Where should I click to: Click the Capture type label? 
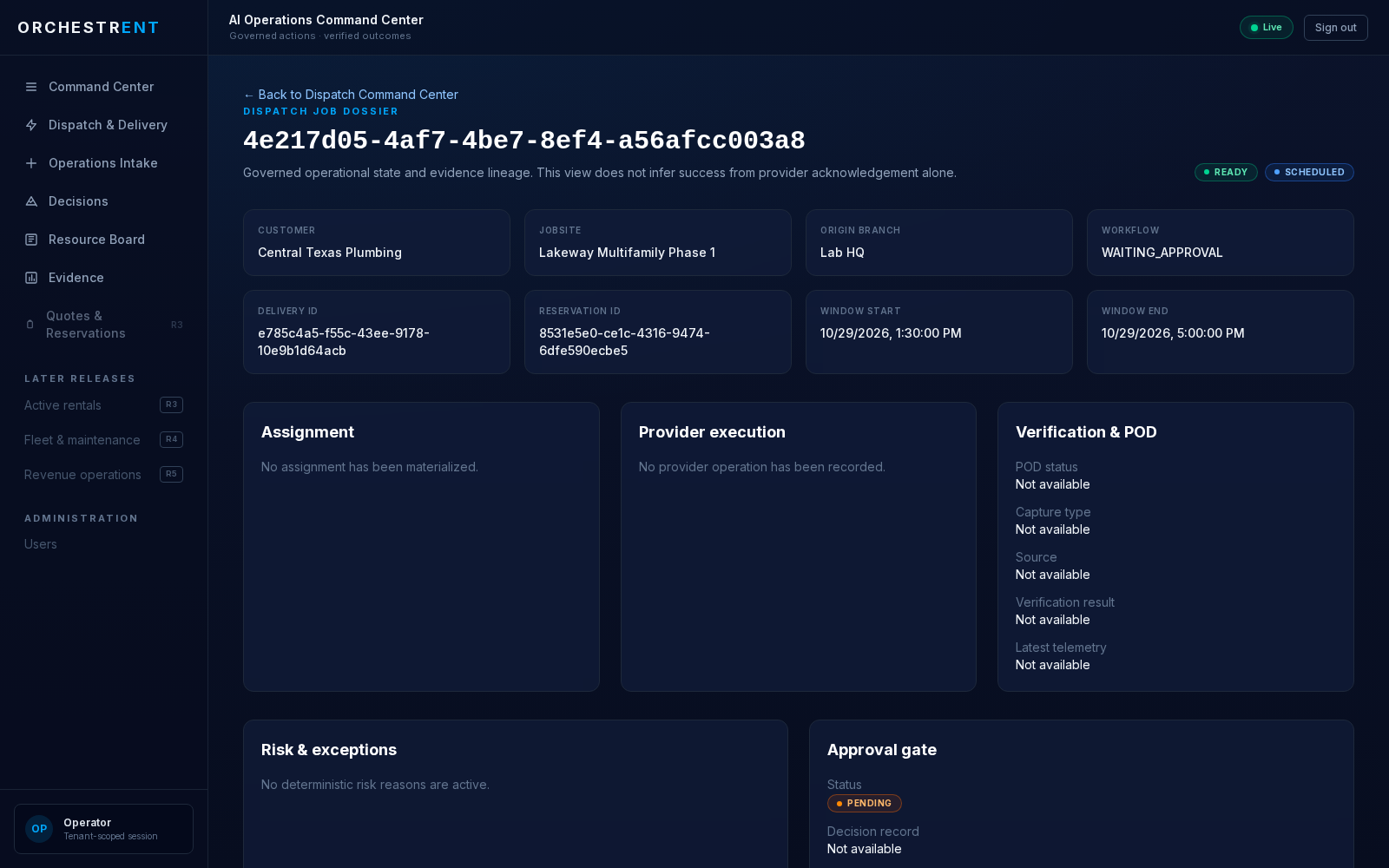1053,512
